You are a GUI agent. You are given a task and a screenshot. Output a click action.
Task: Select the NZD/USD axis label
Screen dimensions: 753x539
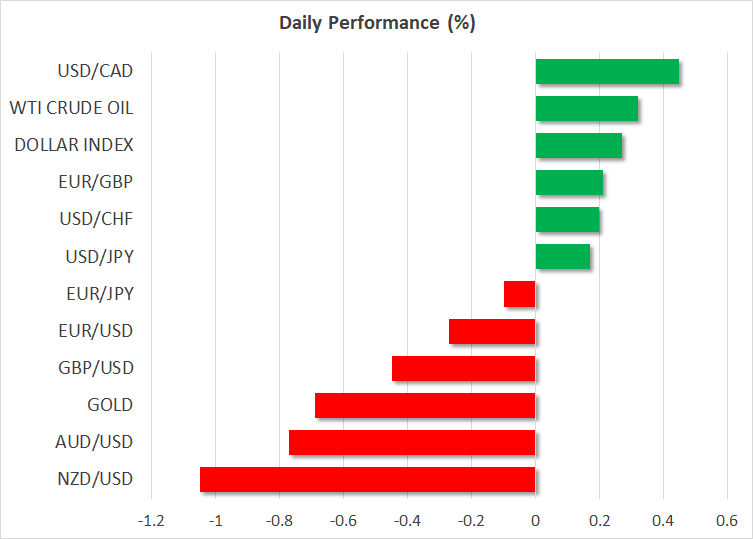point(96,478)
